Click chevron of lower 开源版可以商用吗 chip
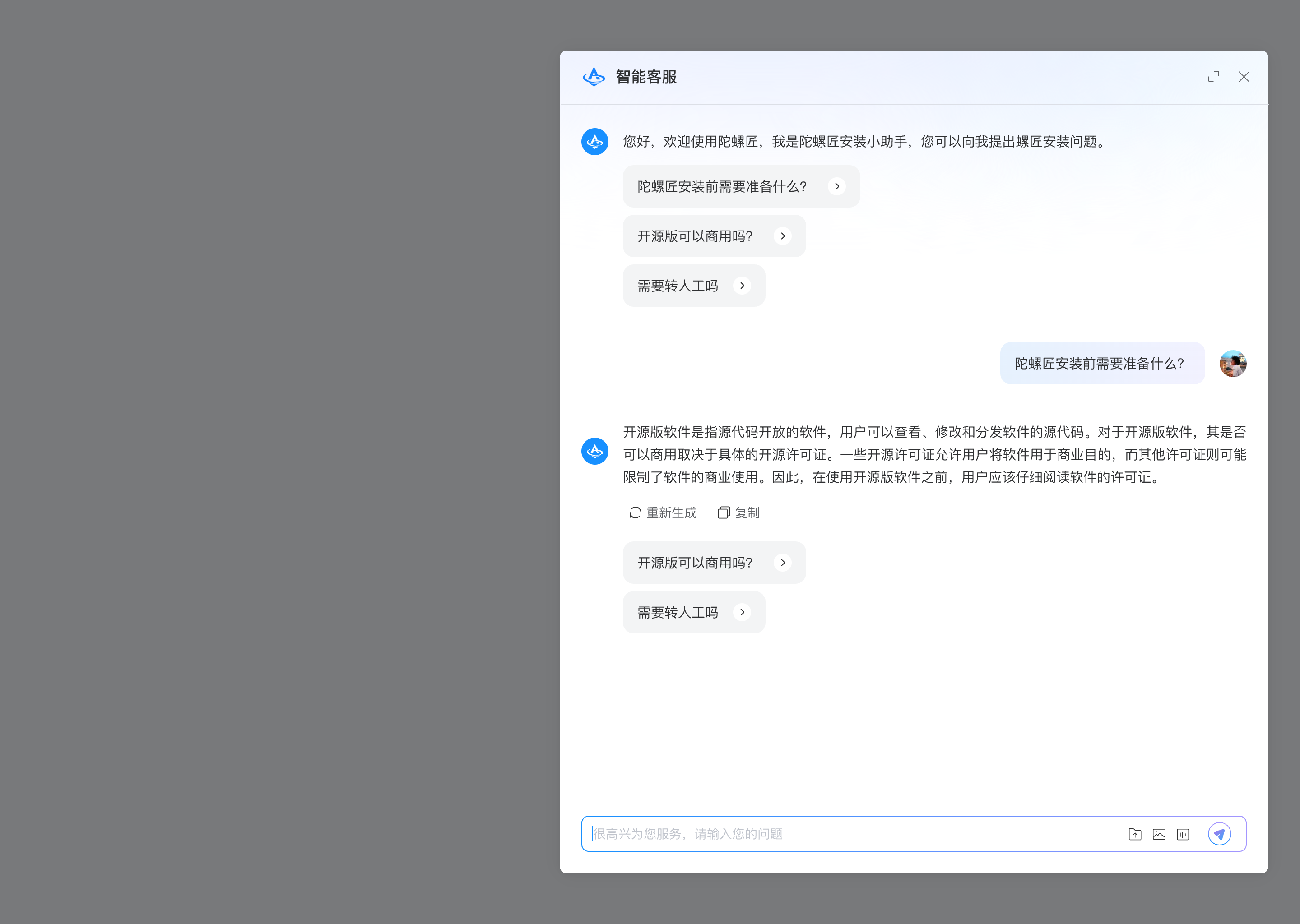Image resolution: width=1300 pixels, height=924 pixels. click(x=783, y=563)
